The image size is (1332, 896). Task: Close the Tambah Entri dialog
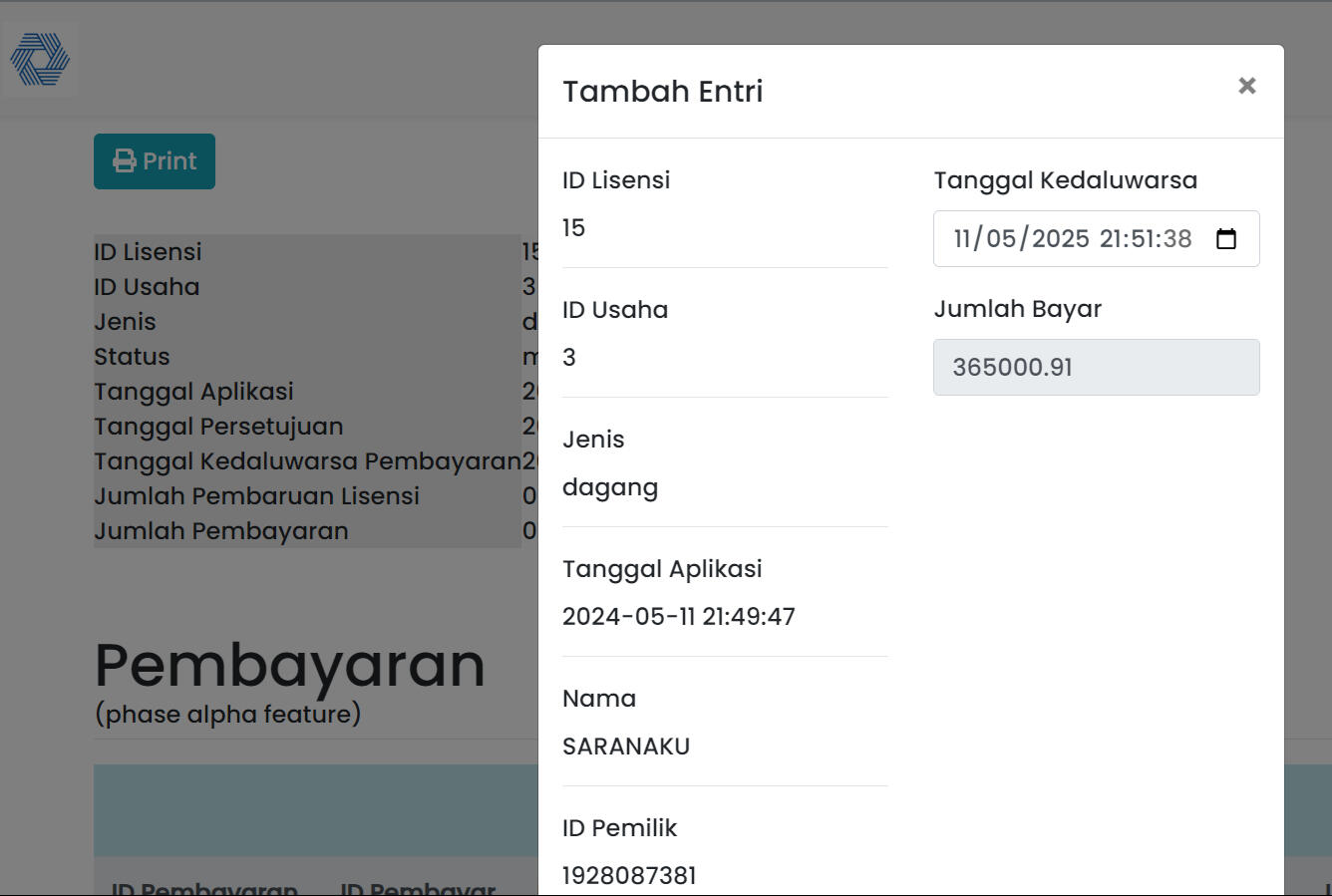click(1246, 86)
